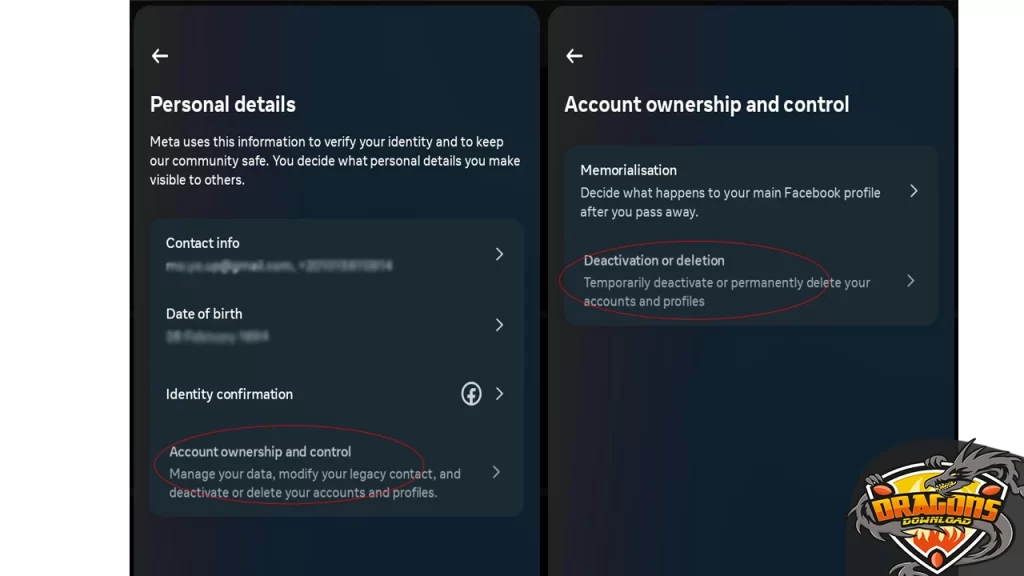The image size is (1024, 576).
Task: Open the Memorialisation setting
Action: (629, 171)
